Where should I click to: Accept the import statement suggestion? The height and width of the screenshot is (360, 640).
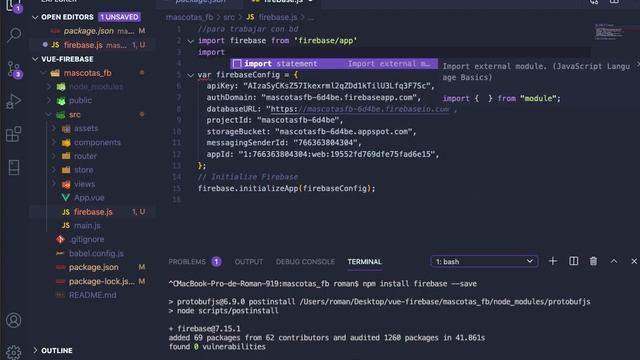tap(333, 64)
